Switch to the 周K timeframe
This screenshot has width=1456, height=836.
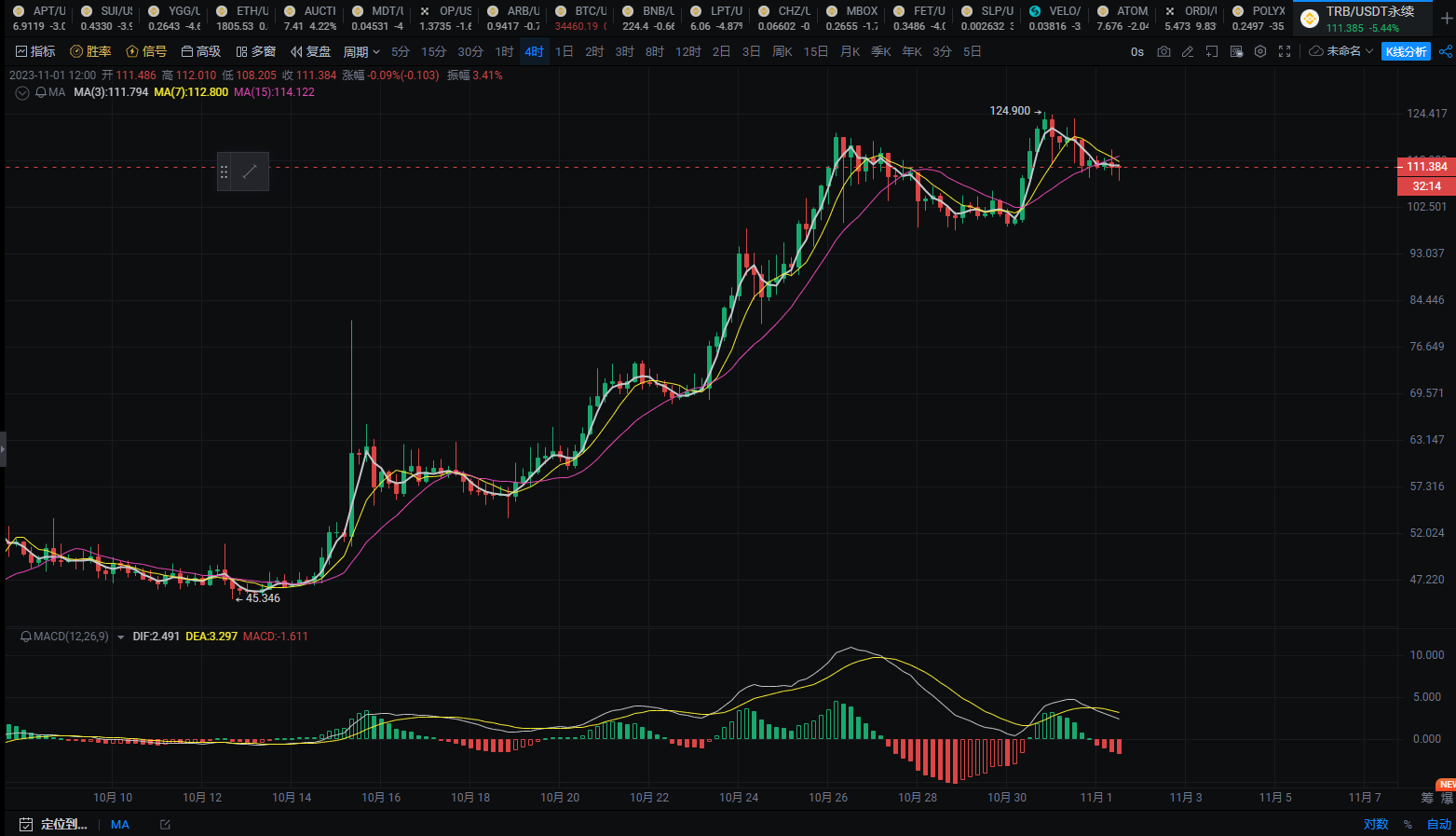tap(782, 51)
